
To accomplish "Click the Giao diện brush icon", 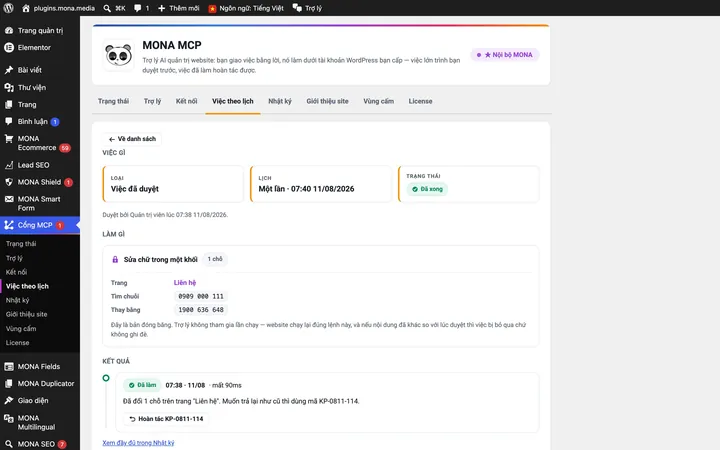I will click(x=9, y=400).
